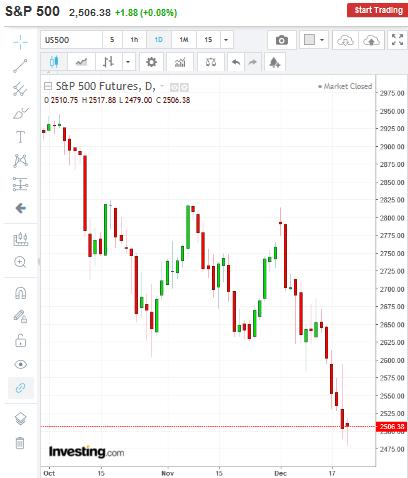This screenshot has height=478, width=408.
Task: Select the text annotation tool
Action: [x=20, y=137]
